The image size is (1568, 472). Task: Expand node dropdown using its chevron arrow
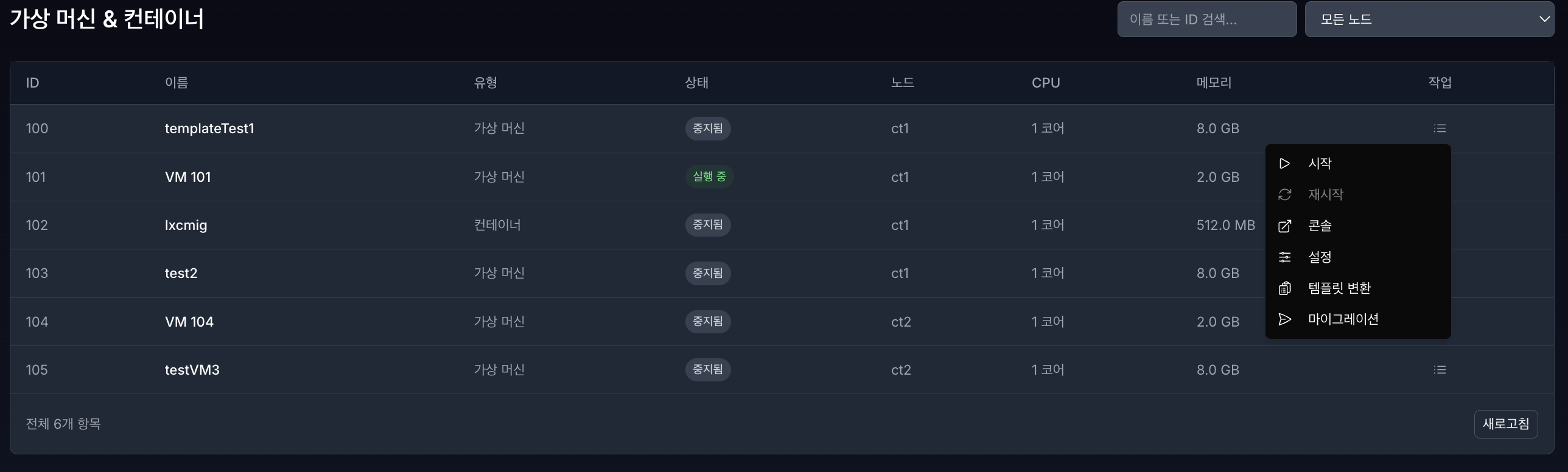point(1545,19)
